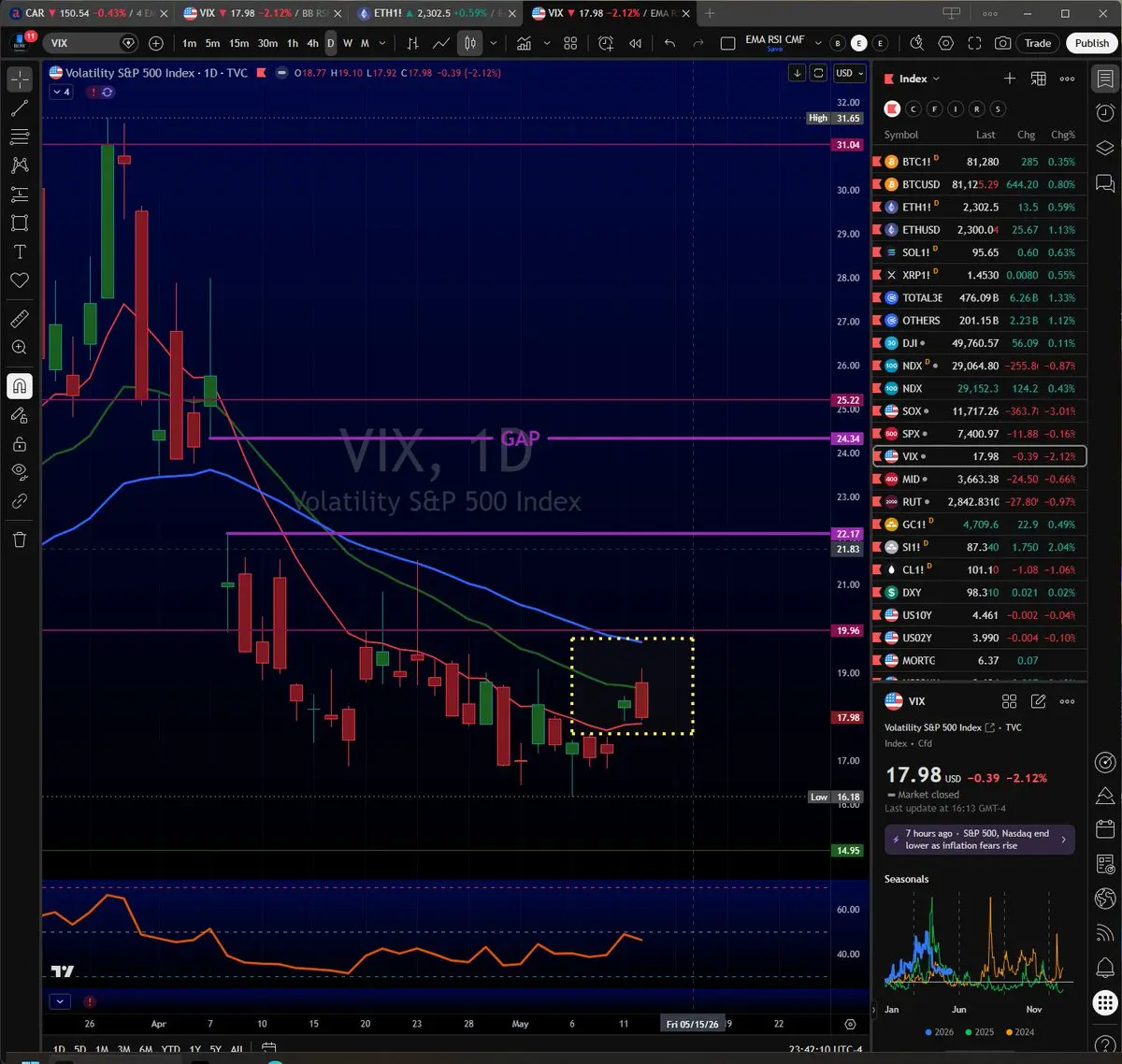
Task: Toggle hide all drawings eye icon
Action: point(20,472)
